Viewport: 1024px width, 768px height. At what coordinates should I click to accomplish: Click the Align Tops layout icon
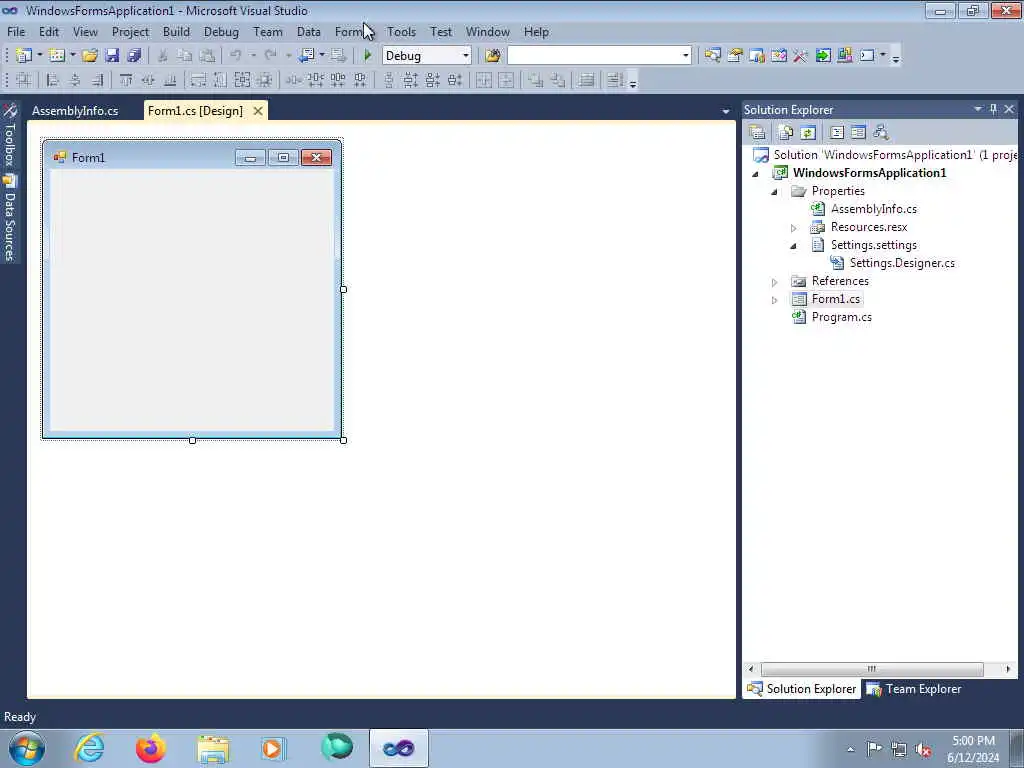(126, 80)
